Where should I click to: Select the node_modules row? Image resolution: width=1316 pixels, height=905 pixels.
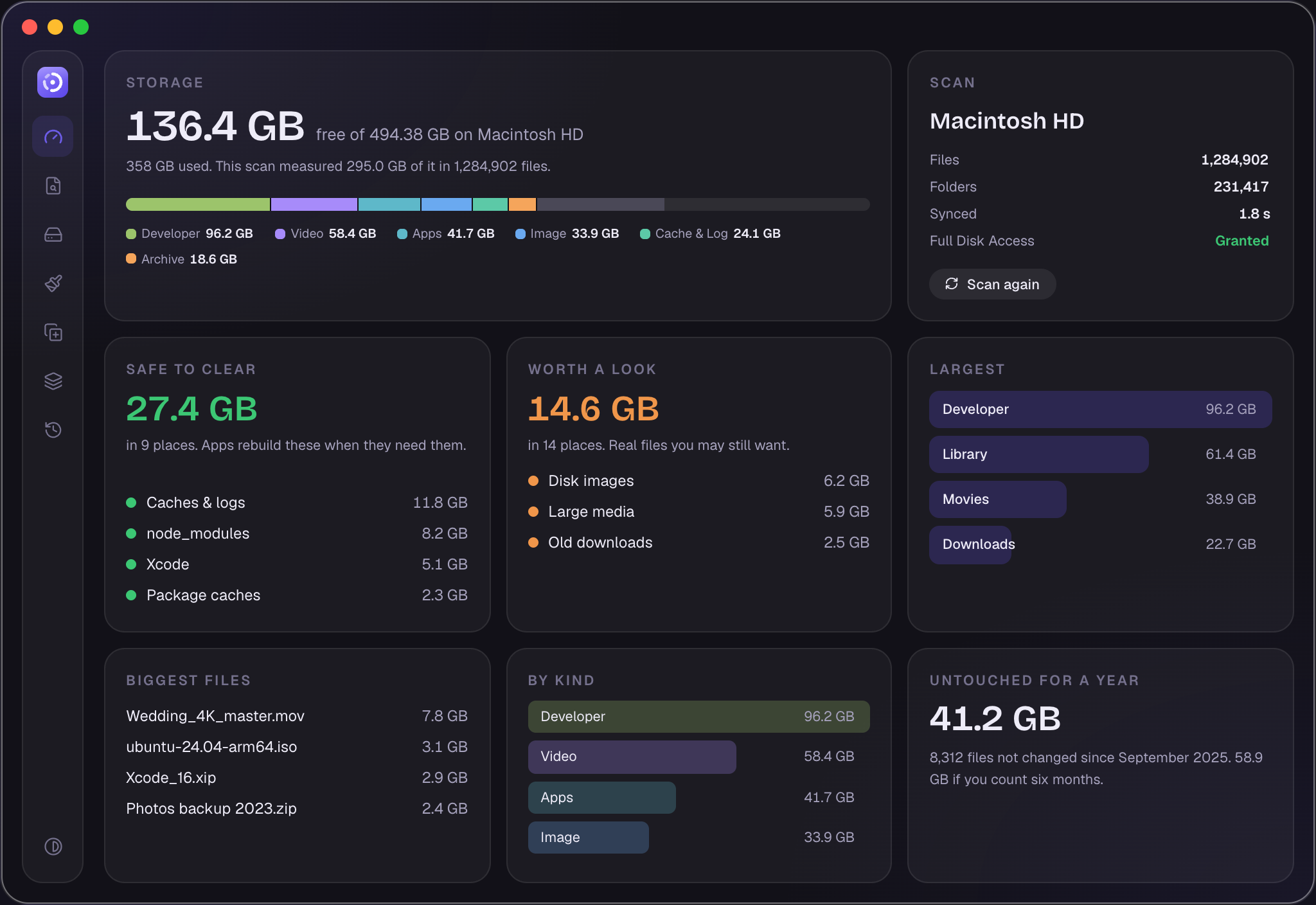[297, 533]
